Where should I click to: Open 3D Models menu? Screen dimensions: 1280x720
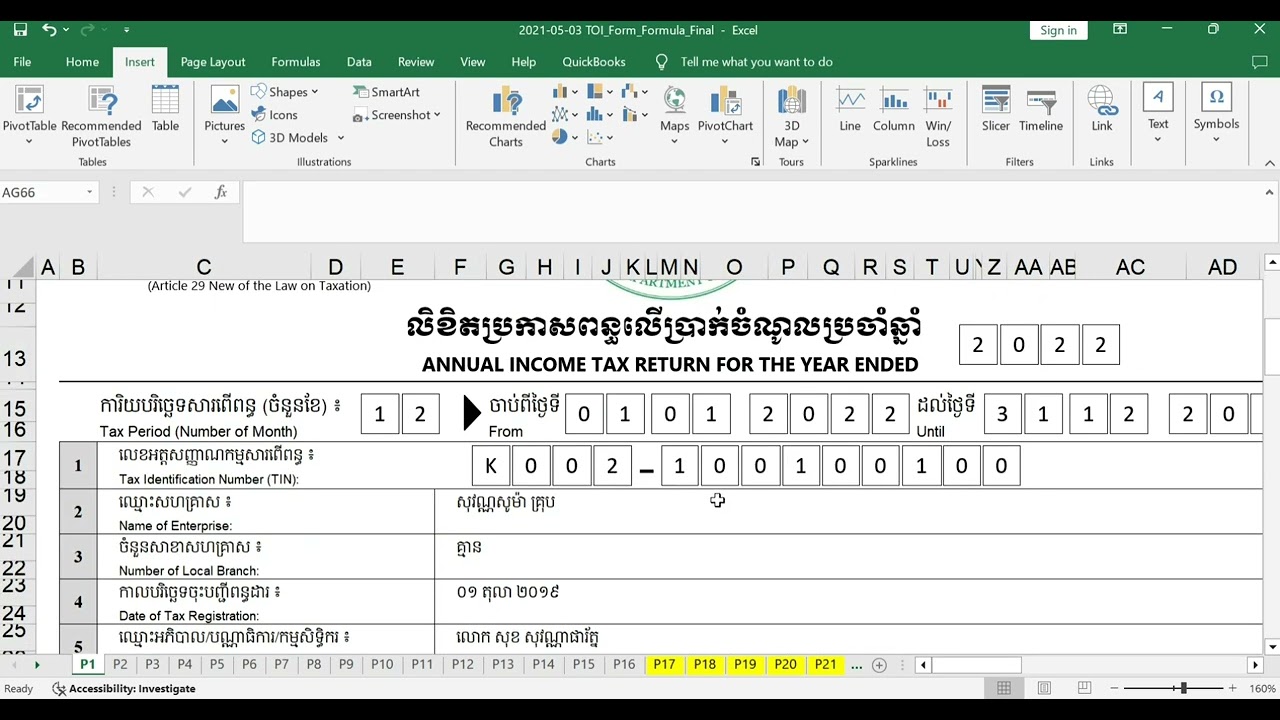coord(298,138)
